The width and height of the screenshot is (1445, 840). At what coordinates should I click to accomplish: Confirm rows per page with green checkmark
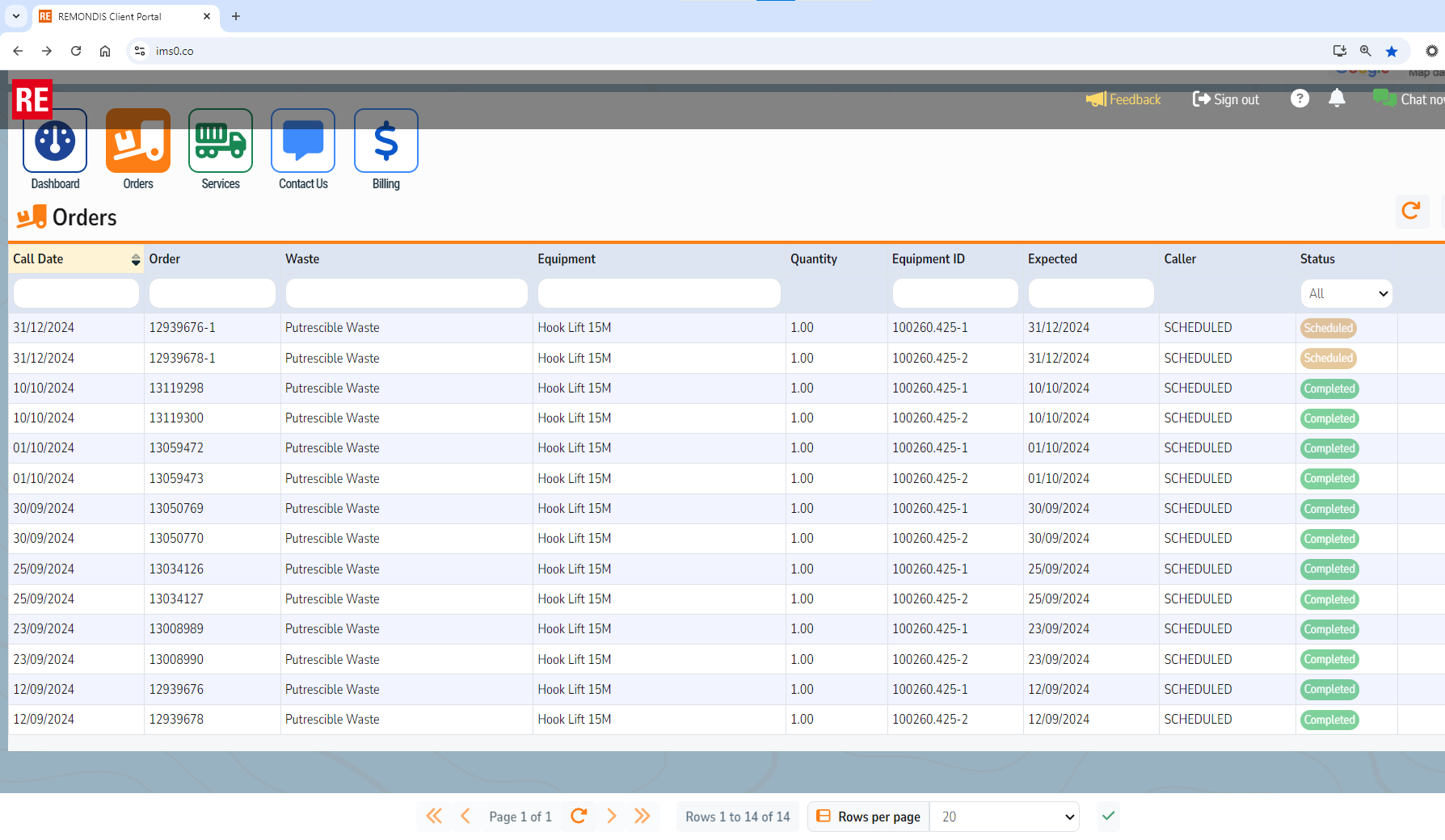click(1109, 816)
